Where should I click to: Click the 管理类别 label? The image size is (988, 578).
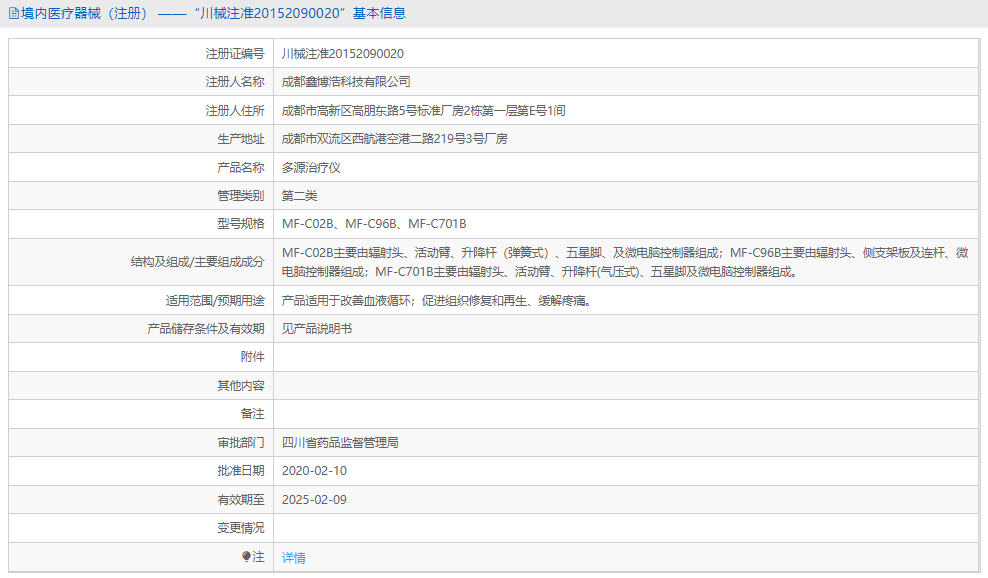pyautogui.click(x=241, y=196)
